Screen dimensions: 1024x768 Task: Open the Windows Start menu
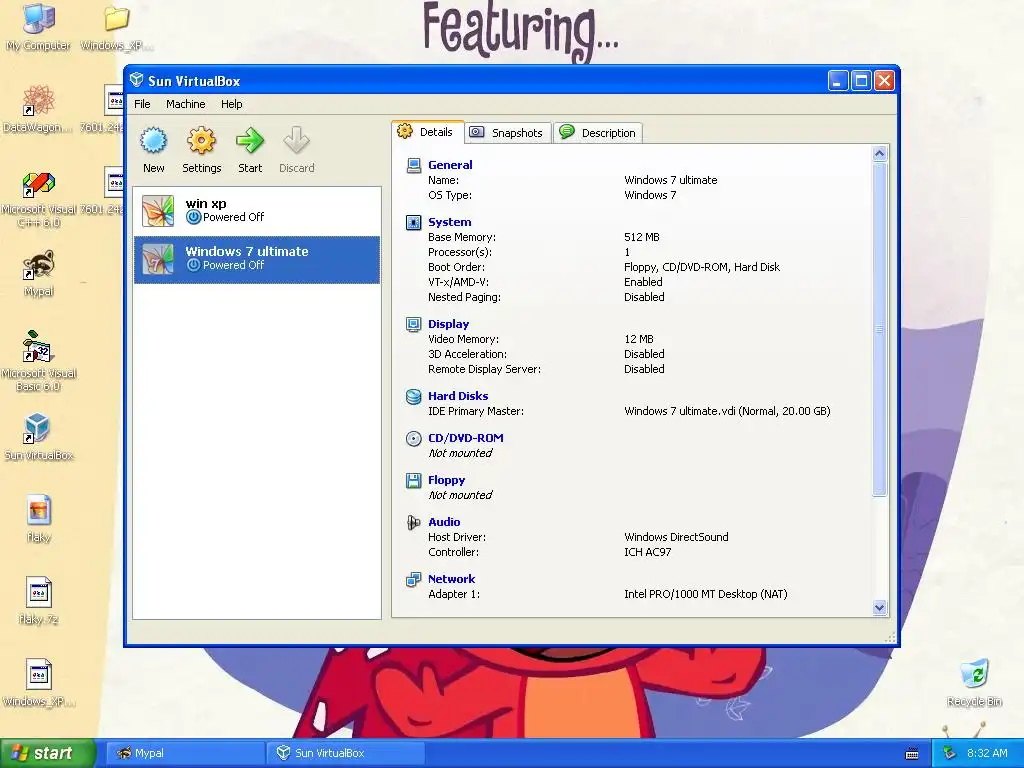click(48, 753)
